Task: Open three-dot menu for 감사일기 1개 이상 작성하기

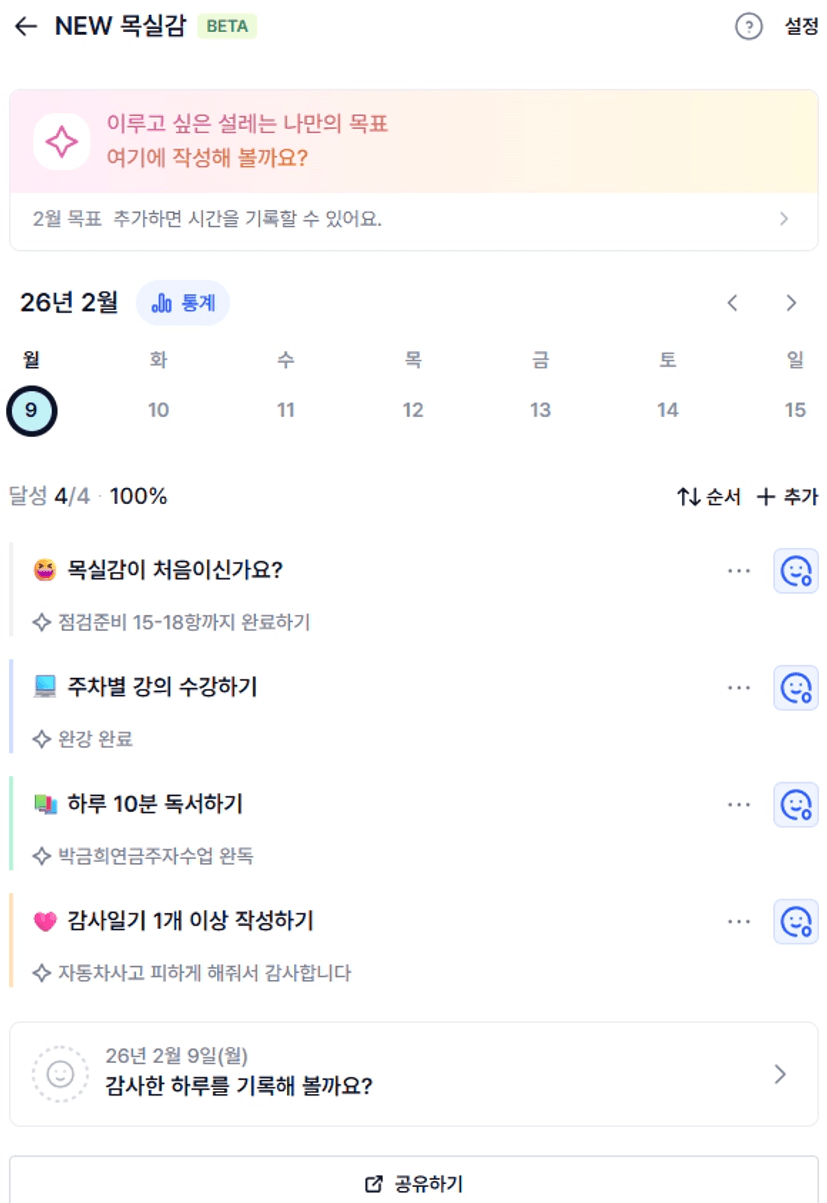Action: (739, 922)
